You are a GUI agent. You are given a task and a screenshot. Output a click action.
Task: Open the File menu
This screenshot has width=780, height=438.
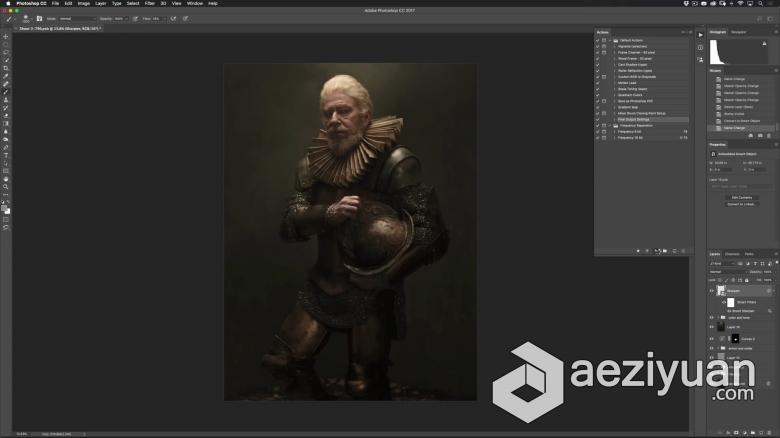[55, 3]
